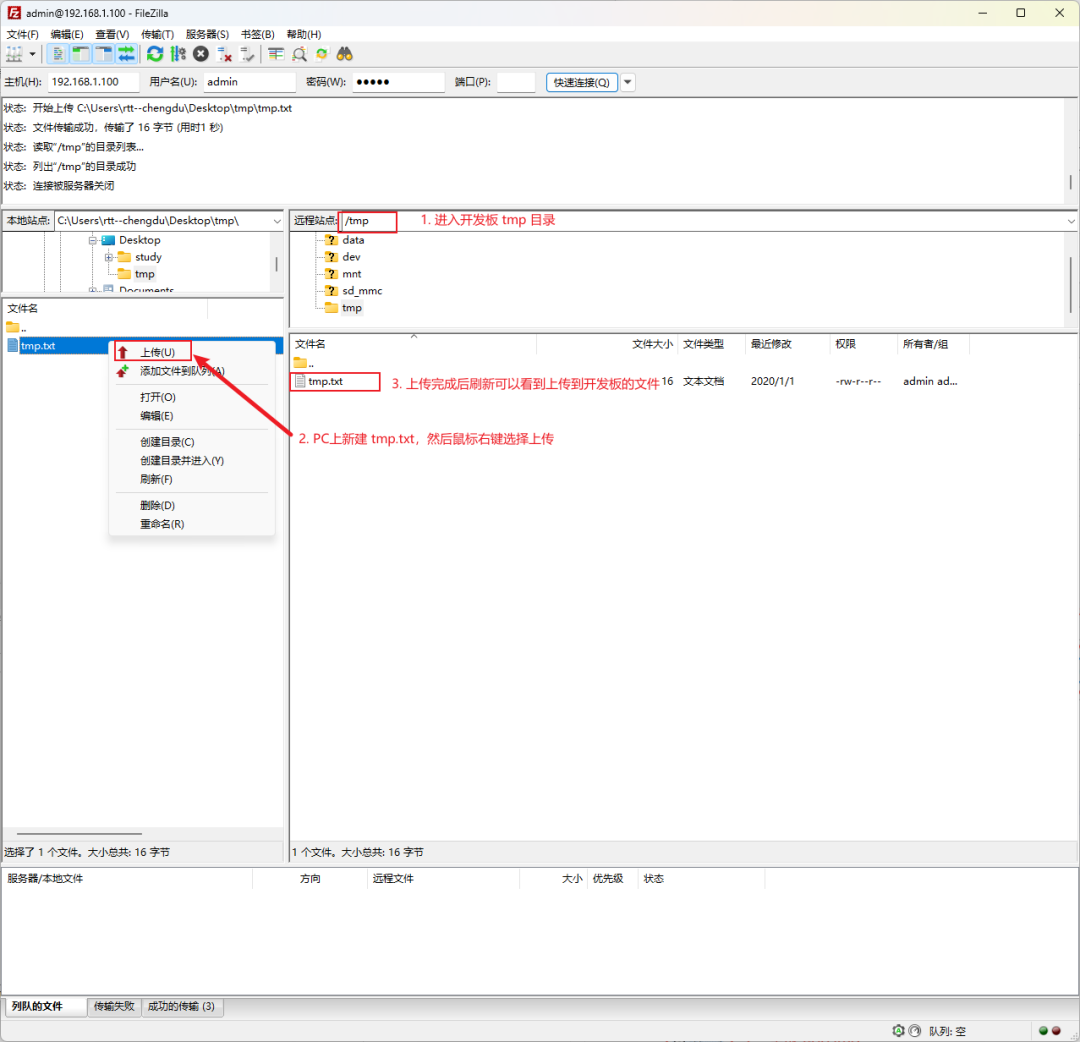Toggle the message log display
The height and width of the screenshot is (1042, 1080).
pyautogui.click(x=58, y=54)
